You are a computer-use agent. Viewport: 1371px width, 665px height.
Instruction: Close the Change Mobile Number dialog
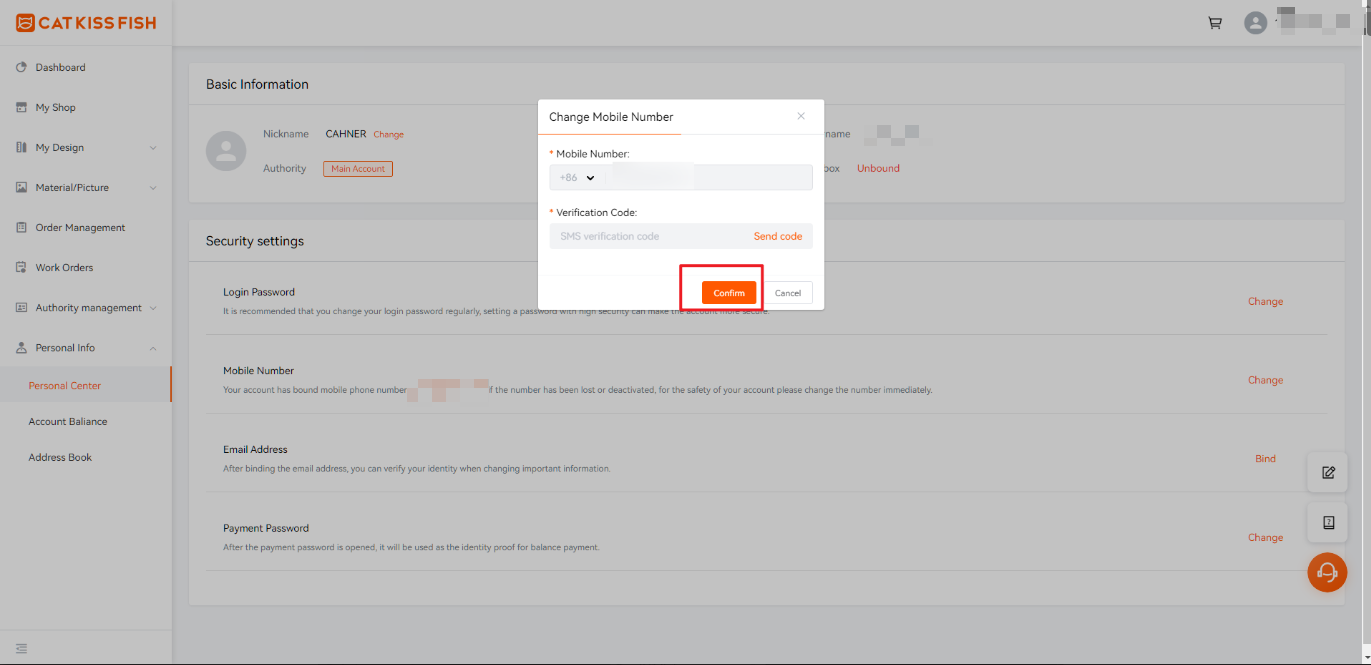(x=801, y=116)
